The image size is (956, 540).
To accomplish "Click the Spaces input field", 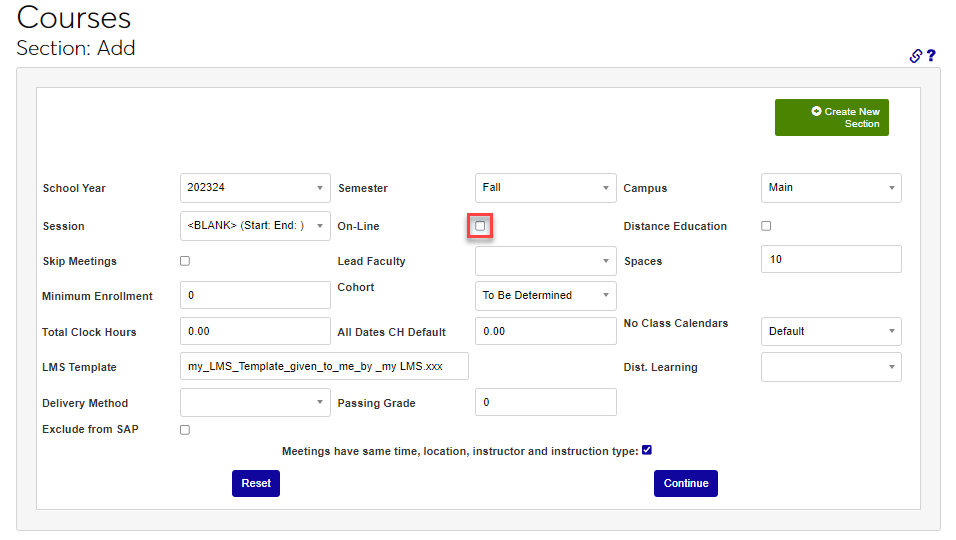I will [x=830, y=259].
